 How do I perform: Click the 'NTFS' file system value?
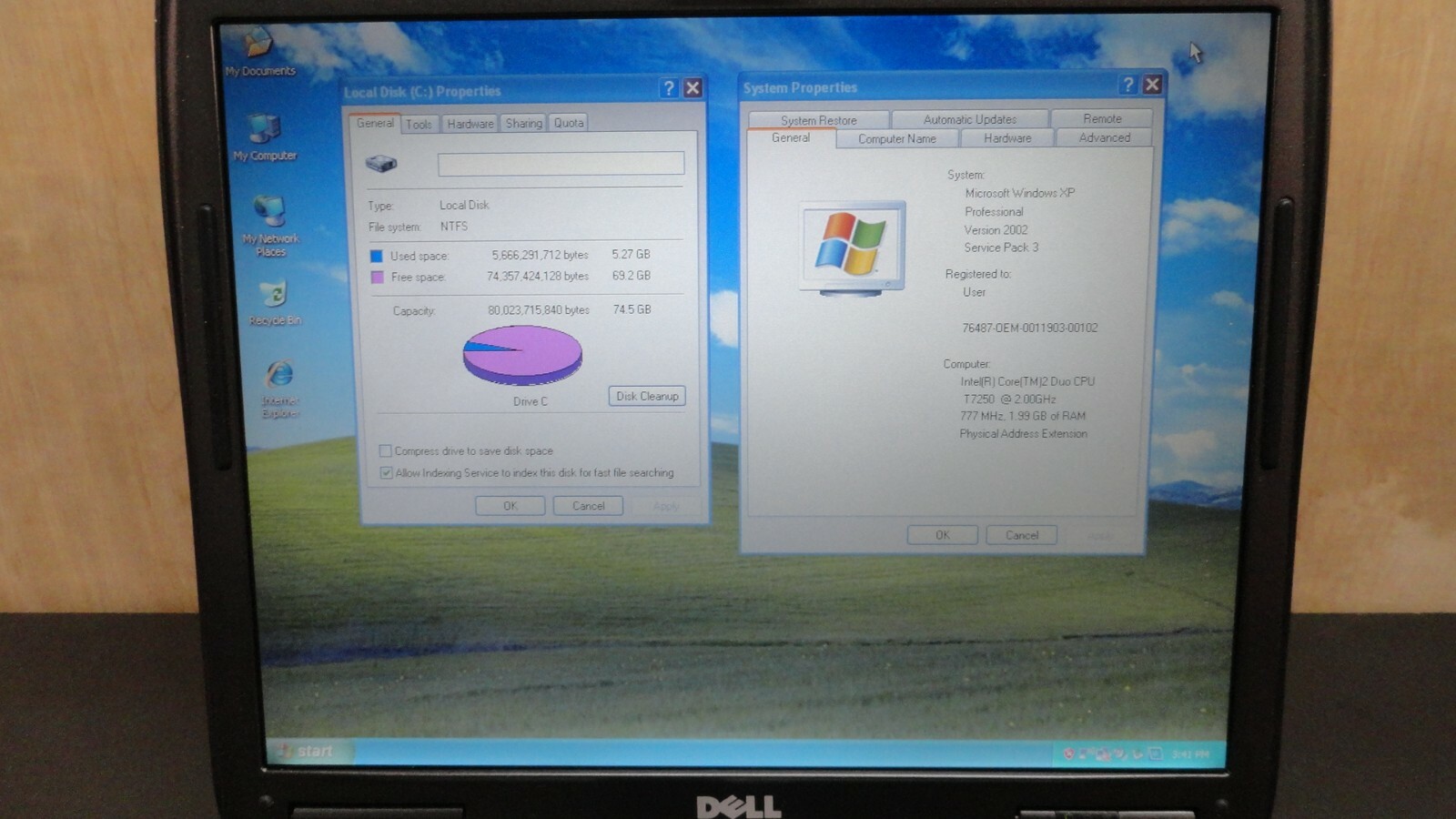point(453,227)
